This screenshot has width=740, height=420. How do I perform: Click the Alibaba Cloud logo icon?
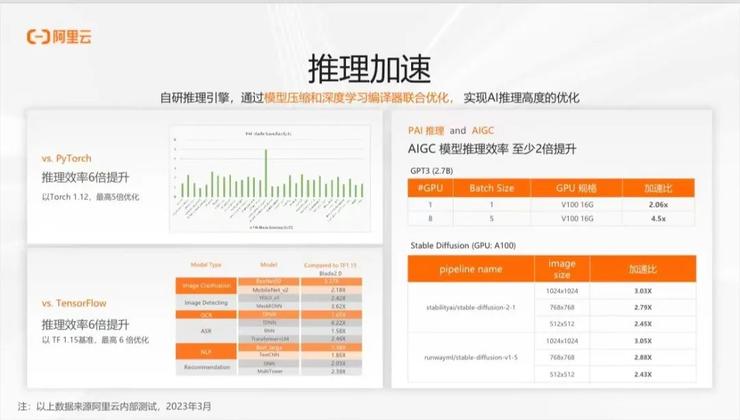37,37
